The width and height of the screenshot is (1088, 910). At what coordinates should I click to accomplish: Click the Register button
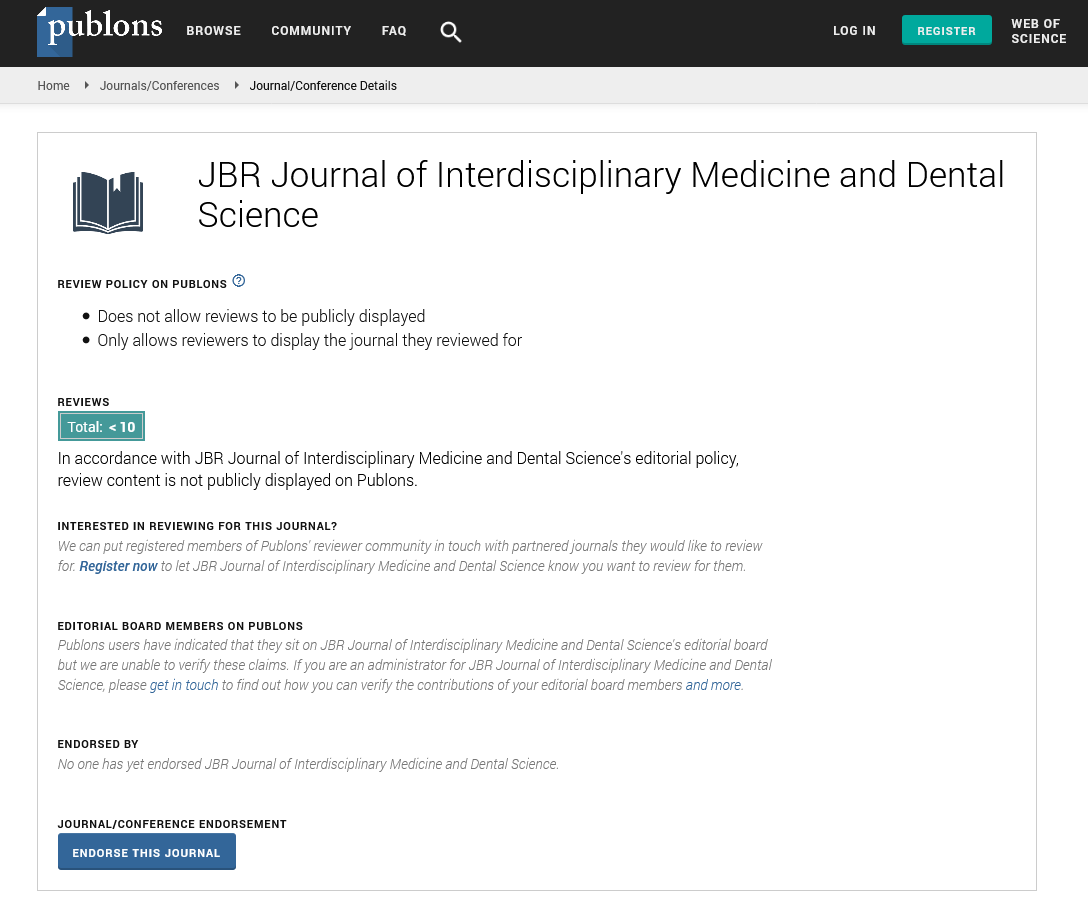(946, 31)
